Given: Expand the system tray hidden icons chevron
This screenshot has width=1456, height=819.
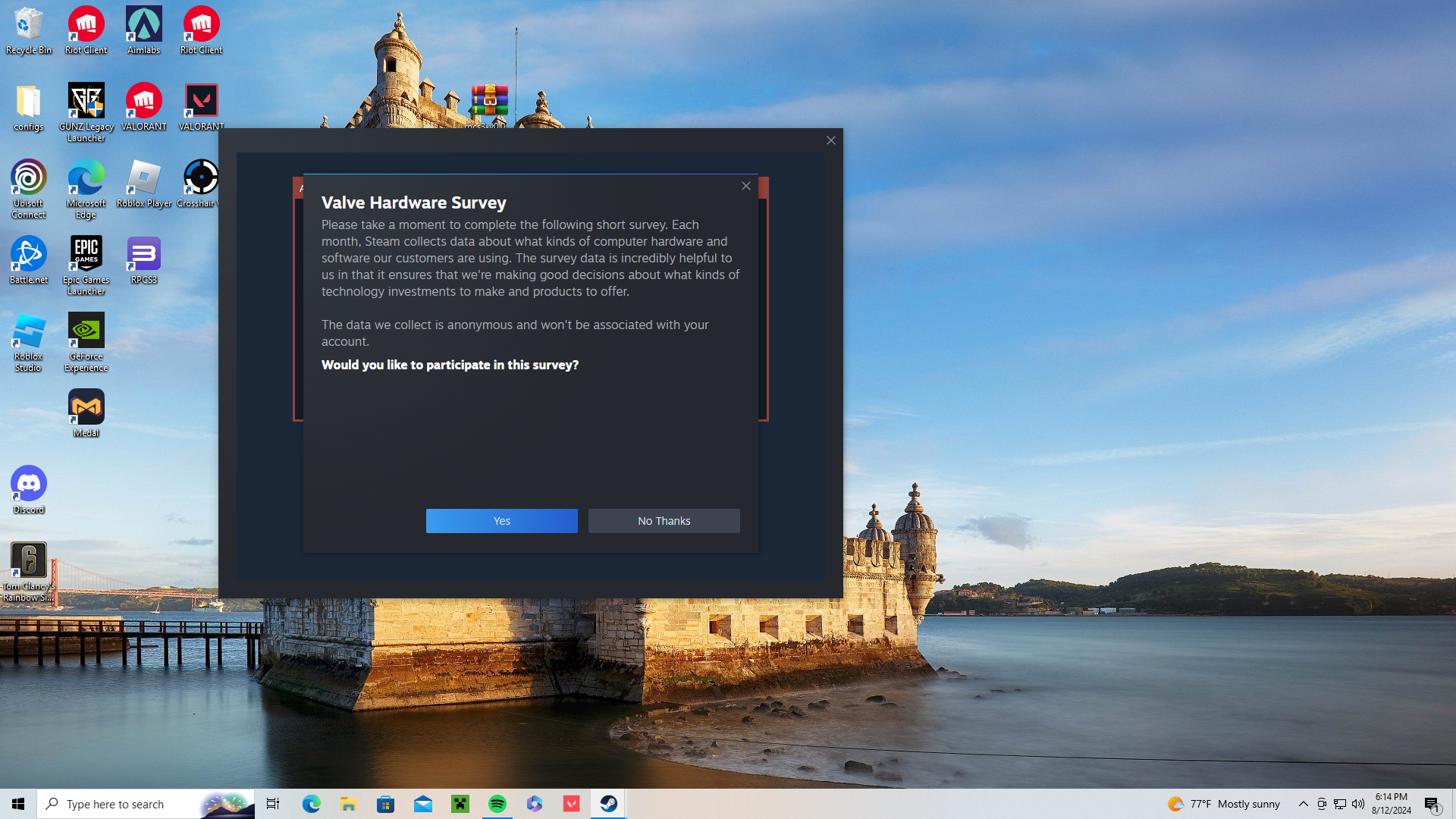Looking at the screenshot, I should pyautogui.click(x=1303, y=804).
